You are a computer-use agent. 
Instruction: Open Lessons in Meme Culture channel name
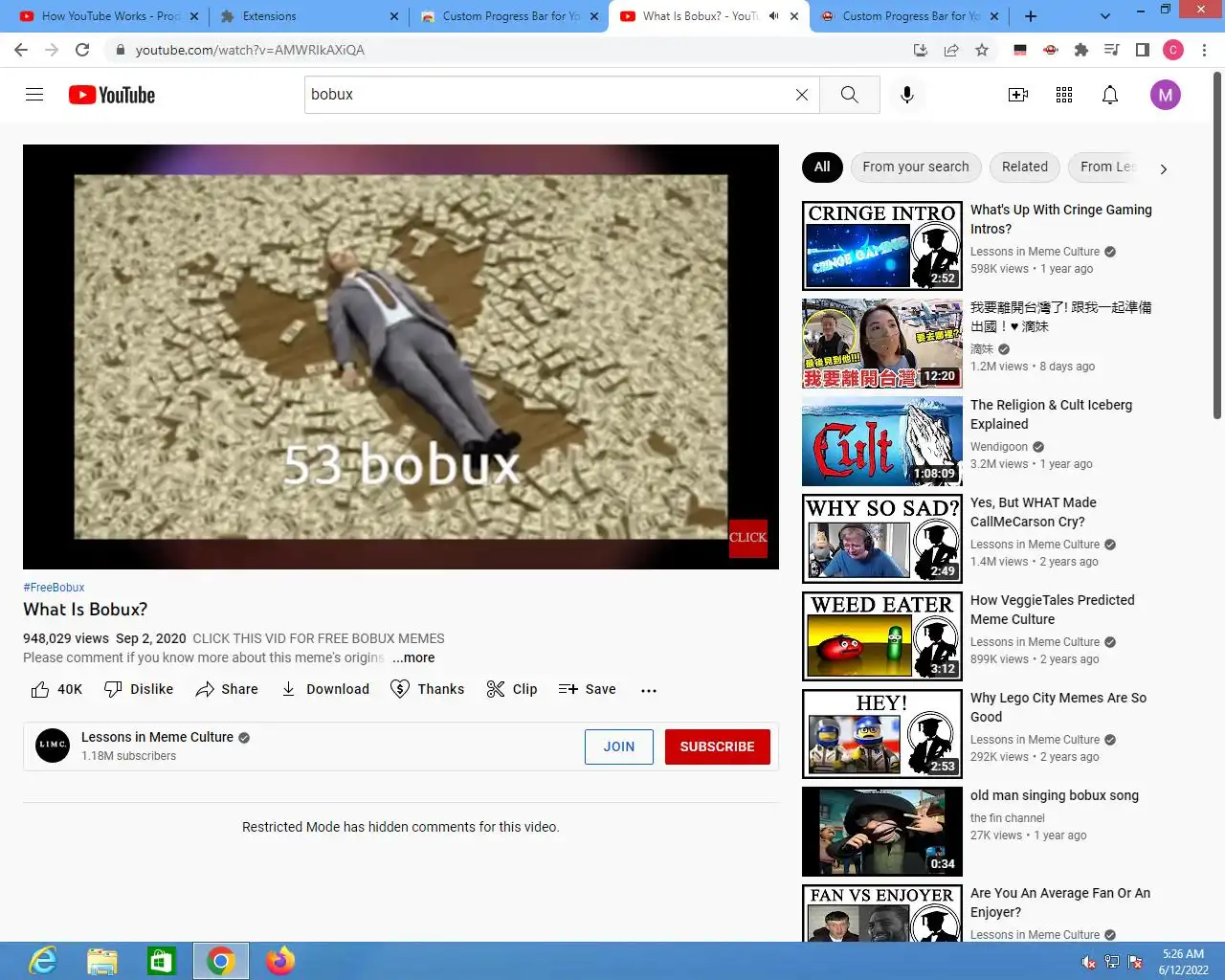pos(157,737)
